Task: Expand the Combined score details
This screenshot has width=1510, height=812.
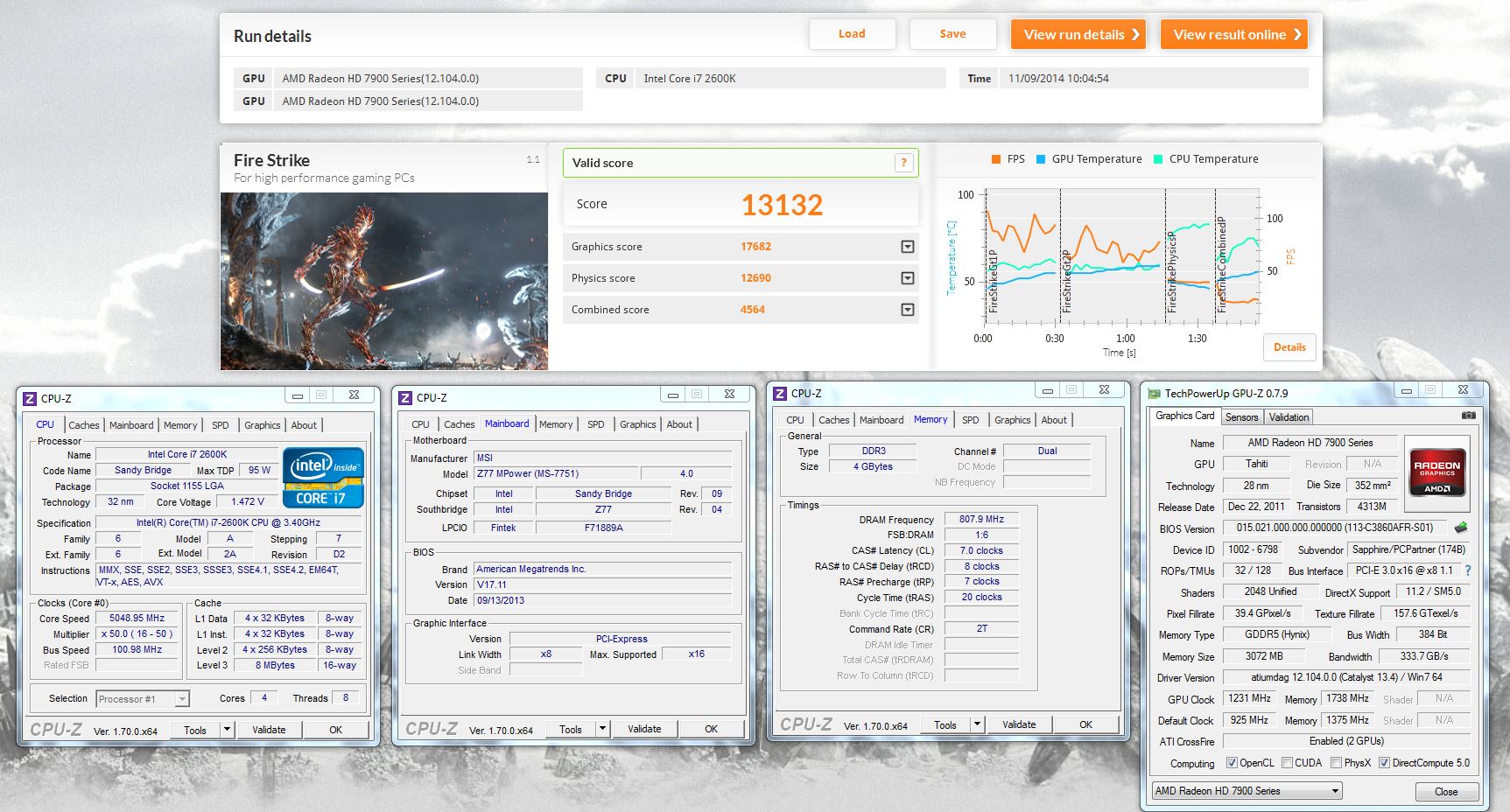Action: pos(908,310)
